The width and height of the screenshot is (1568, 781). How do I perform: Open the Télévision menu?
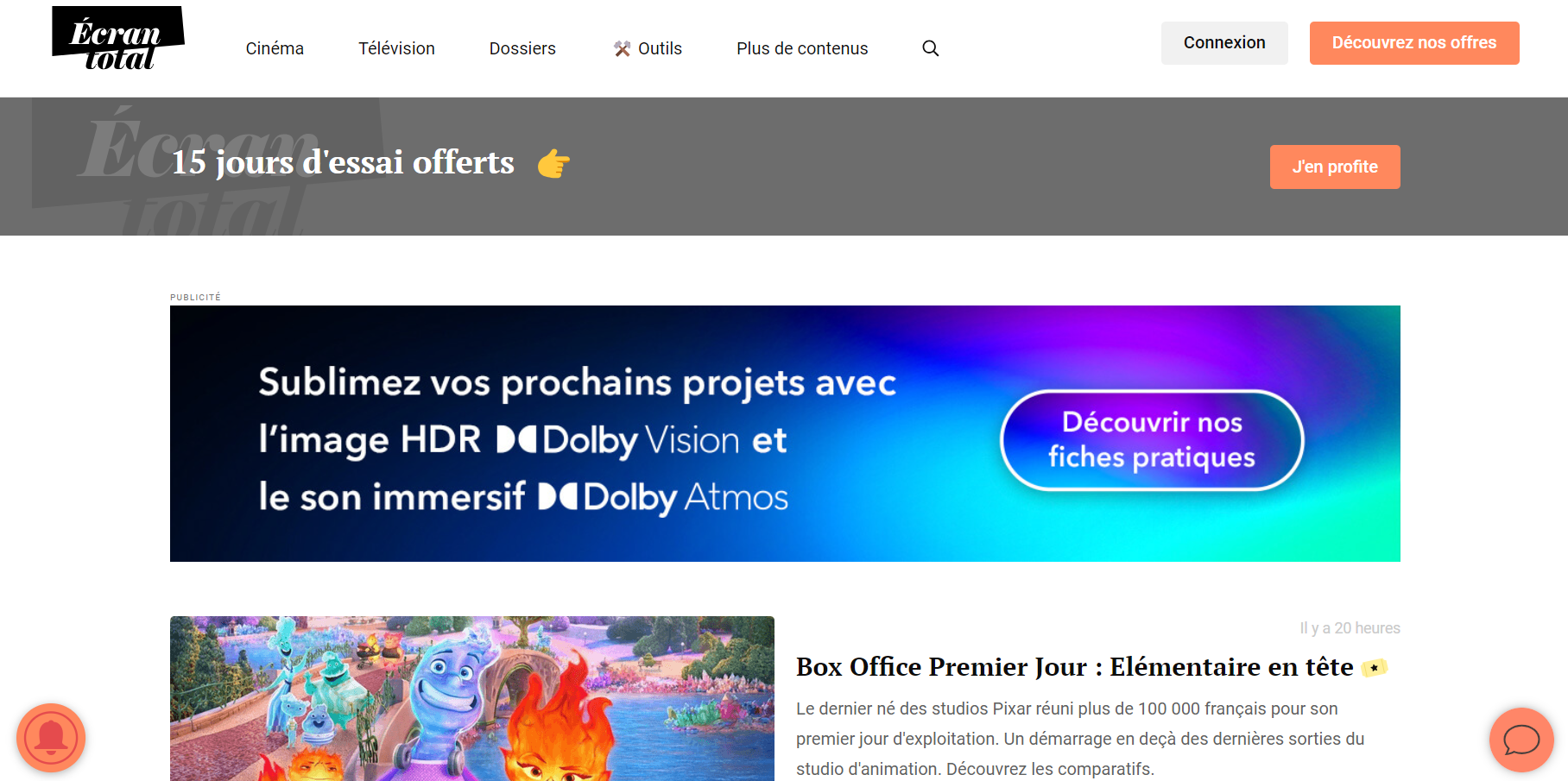point(396,48)
